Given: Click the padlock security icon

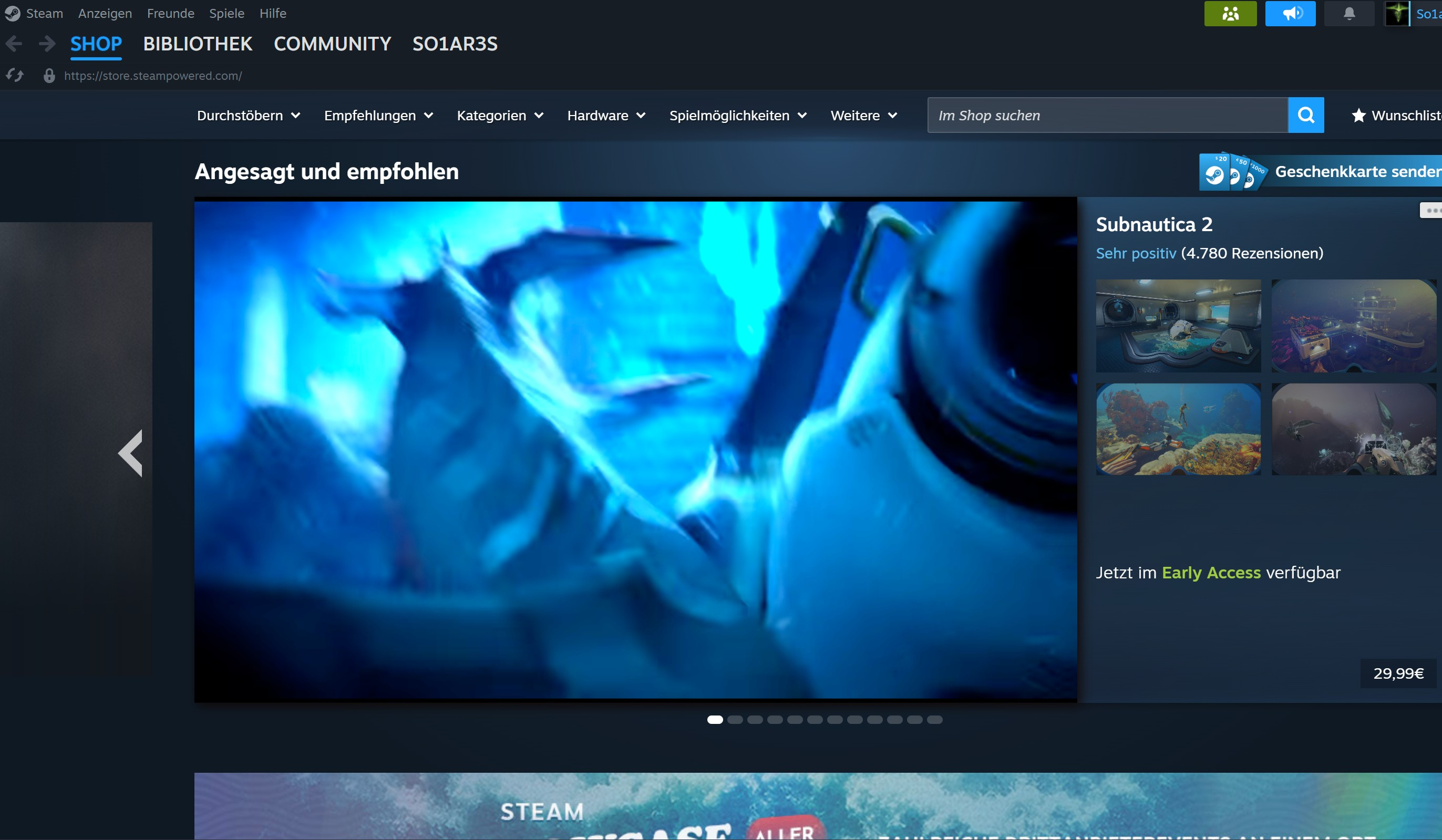Looking at the screenshot, I should tap(49, 76).
